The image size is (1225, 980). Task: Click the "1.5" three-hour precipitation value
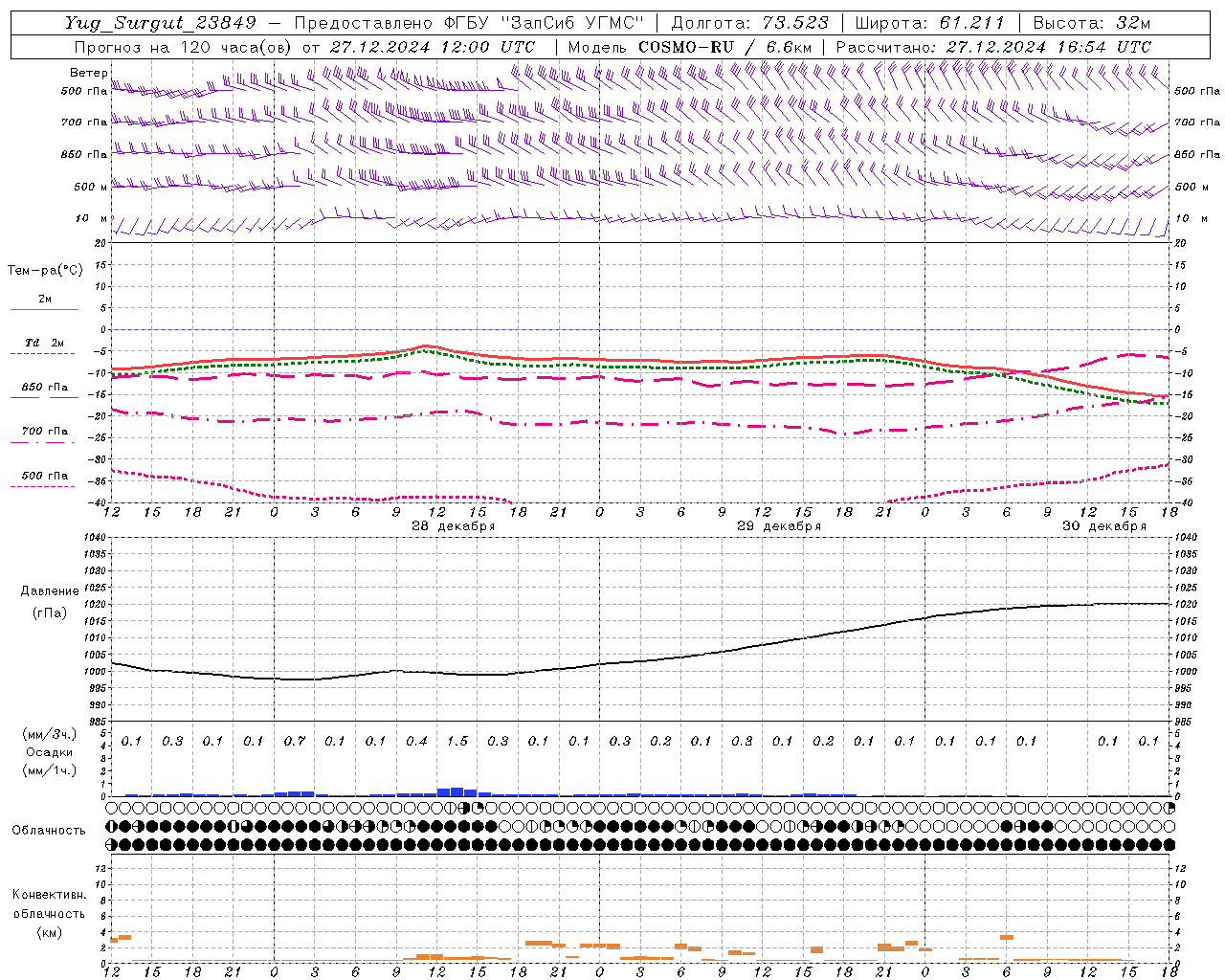click(x=457, y=742)
